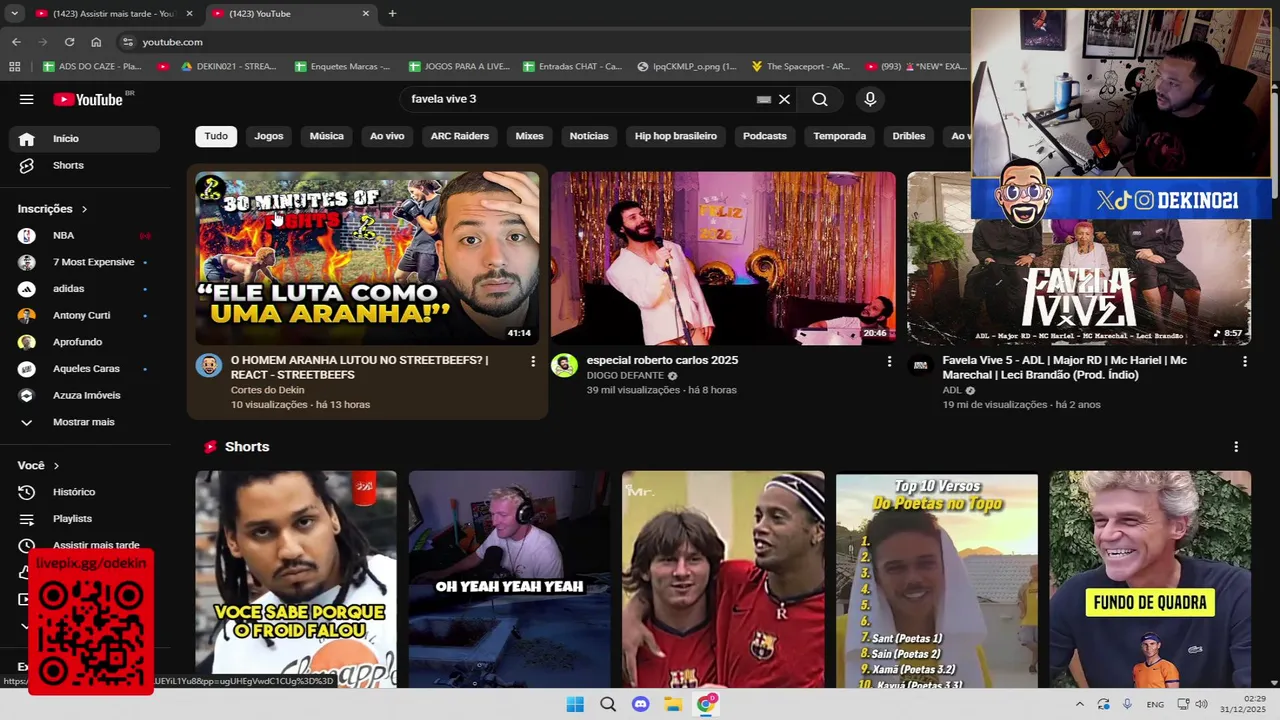Select the Ao vivo filter chip
This screenshot has width=1280, height=720.
click(x=387, y=136)
